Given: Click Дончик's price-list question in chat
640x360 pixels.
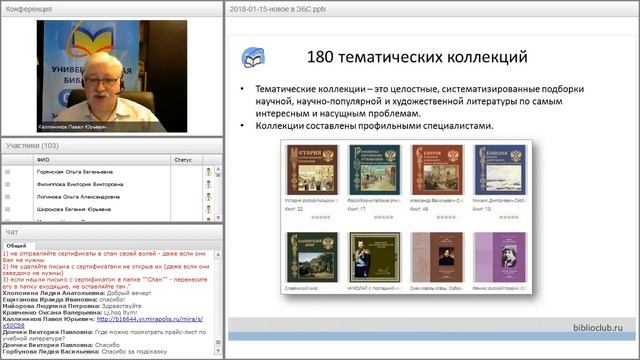Looking at the screenshot, I should tap(104, 335).
